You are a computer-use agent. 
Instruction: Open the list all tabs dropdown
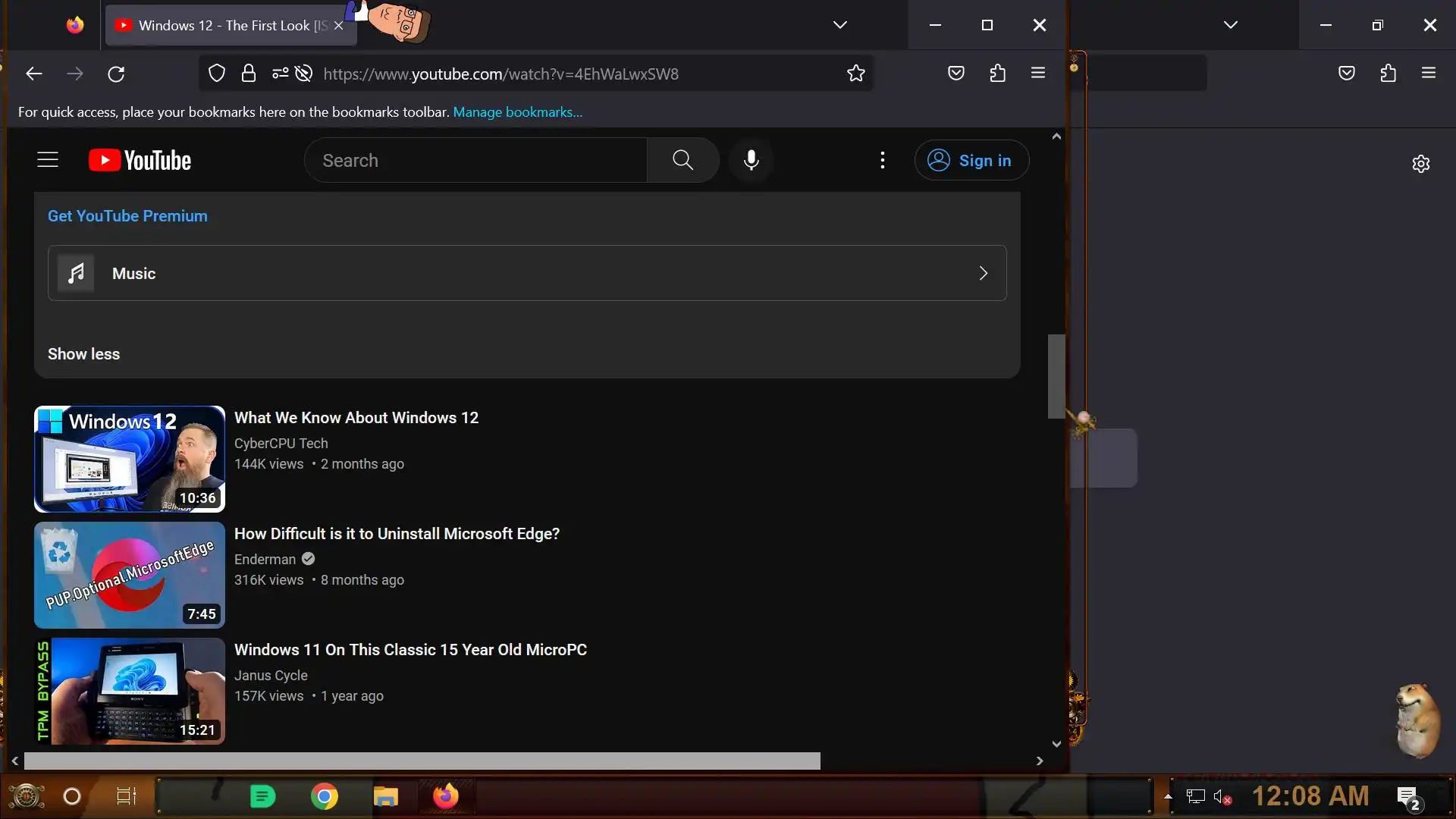(839, 25)
